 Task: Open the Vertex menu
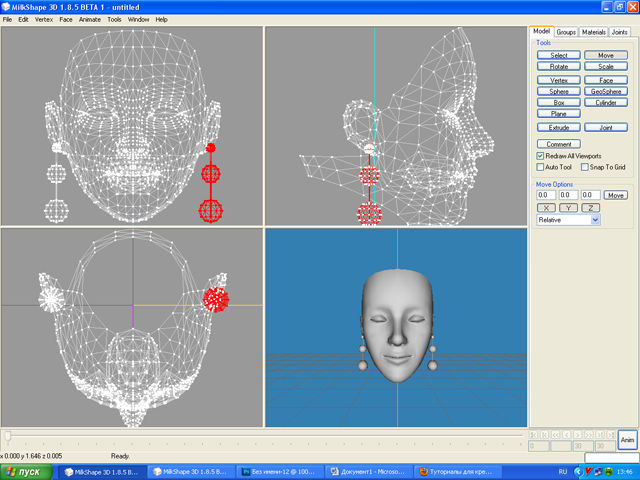click(x=44, y=19)
